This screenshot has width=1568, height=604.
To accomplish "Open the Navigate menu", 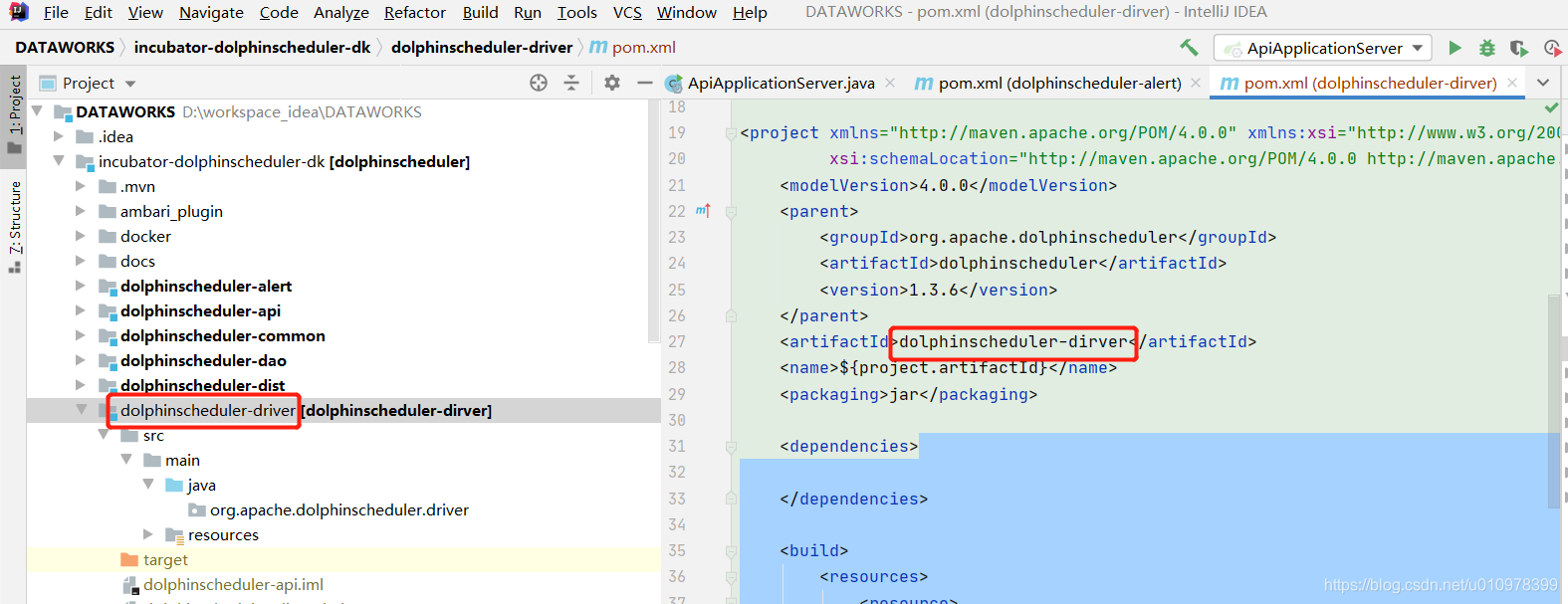I will pyautogui.click(x=211, y=12).
